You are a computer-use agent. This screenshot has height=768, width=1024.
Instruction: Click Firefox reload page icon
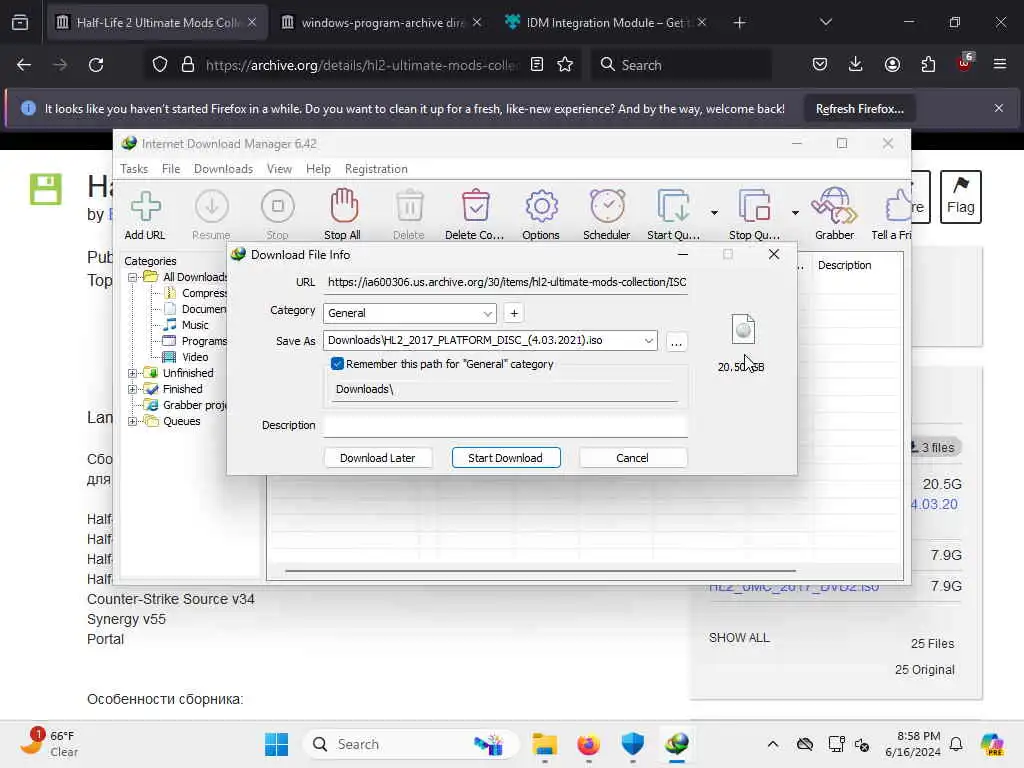pos(96,65)
